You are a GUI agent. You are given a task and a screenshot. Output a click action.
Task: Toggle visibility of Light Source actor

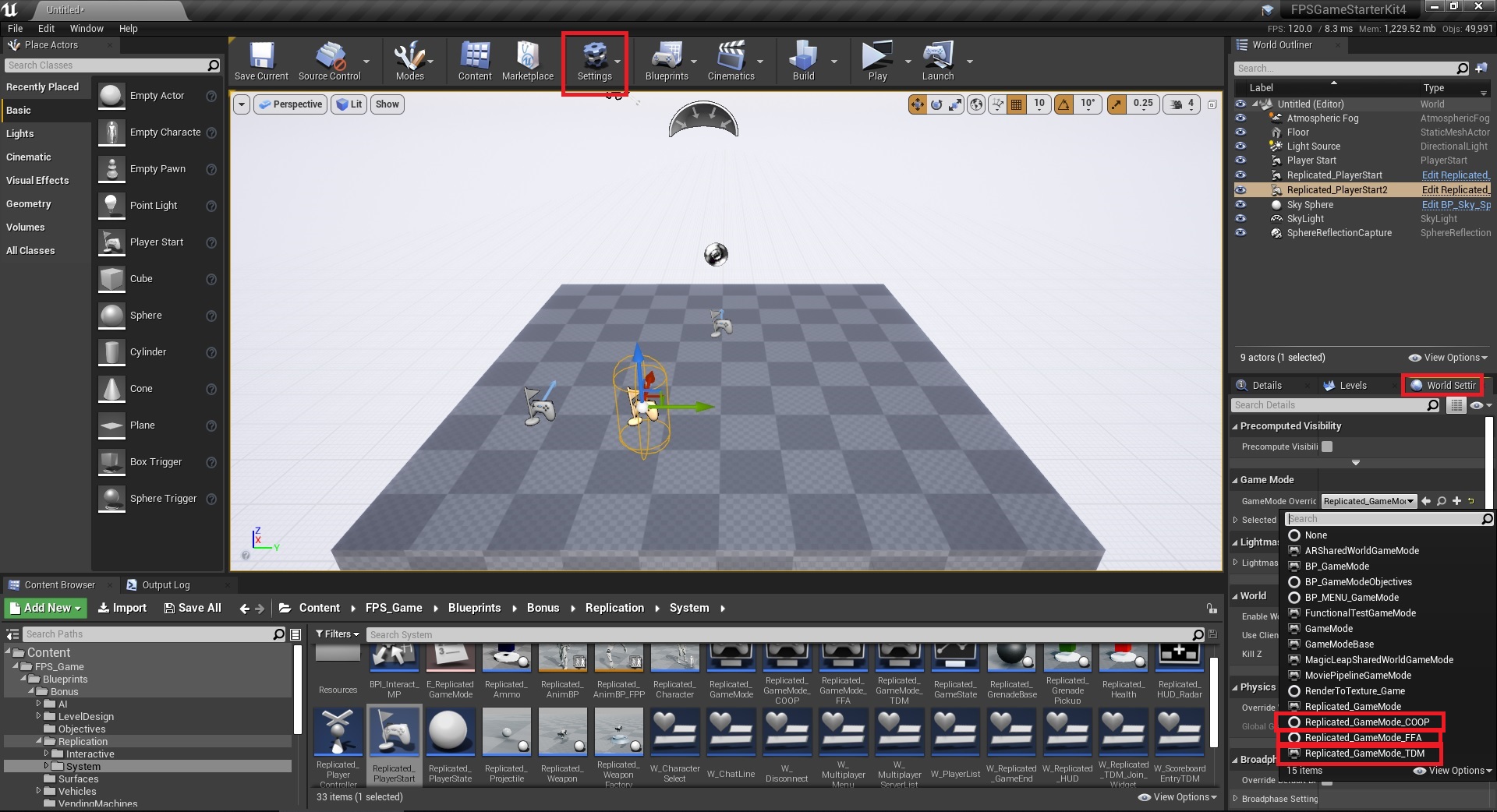tap(1240, 147)
